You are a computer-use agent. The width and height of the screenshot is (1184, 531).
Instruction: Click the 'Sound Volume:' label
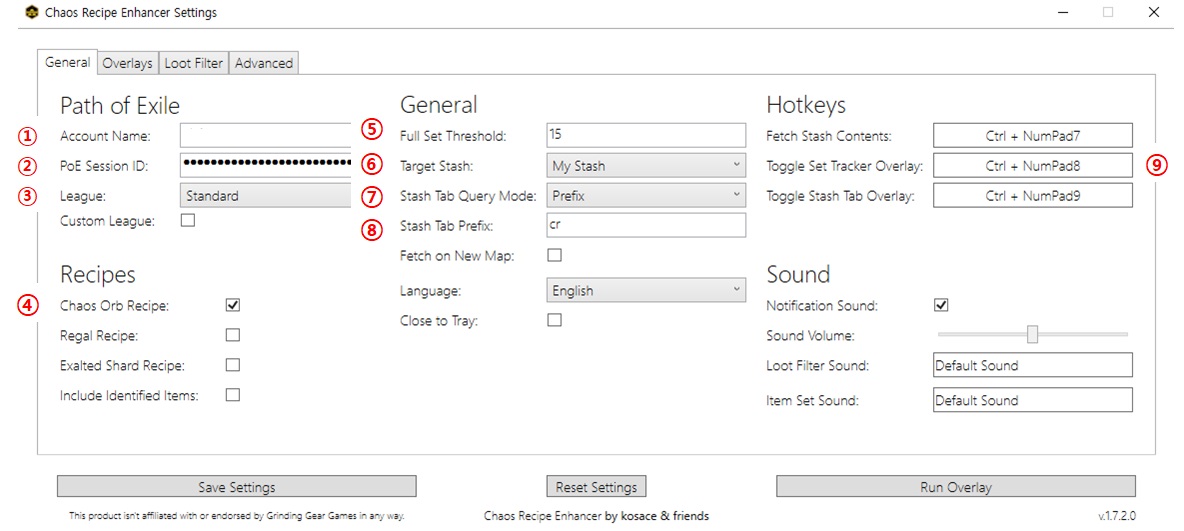(x=810, y=335)
